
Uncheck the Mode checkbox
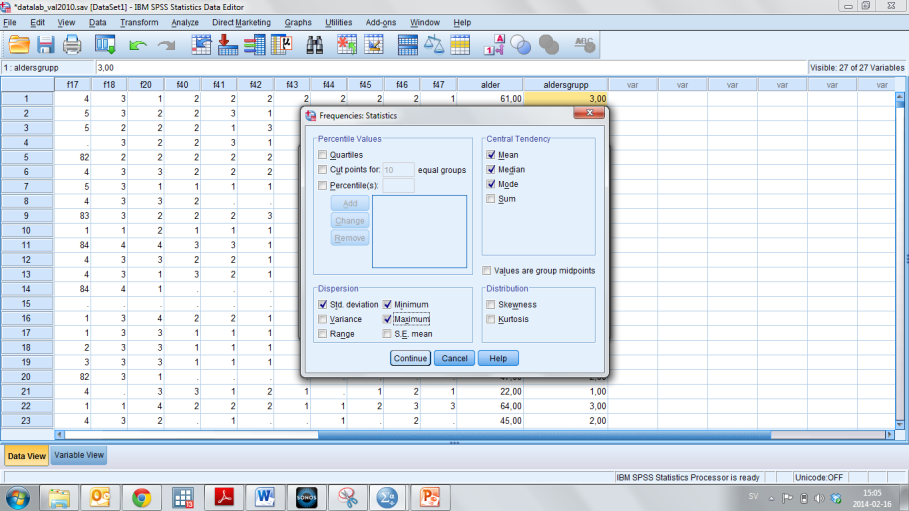click(x=491, y=184)
